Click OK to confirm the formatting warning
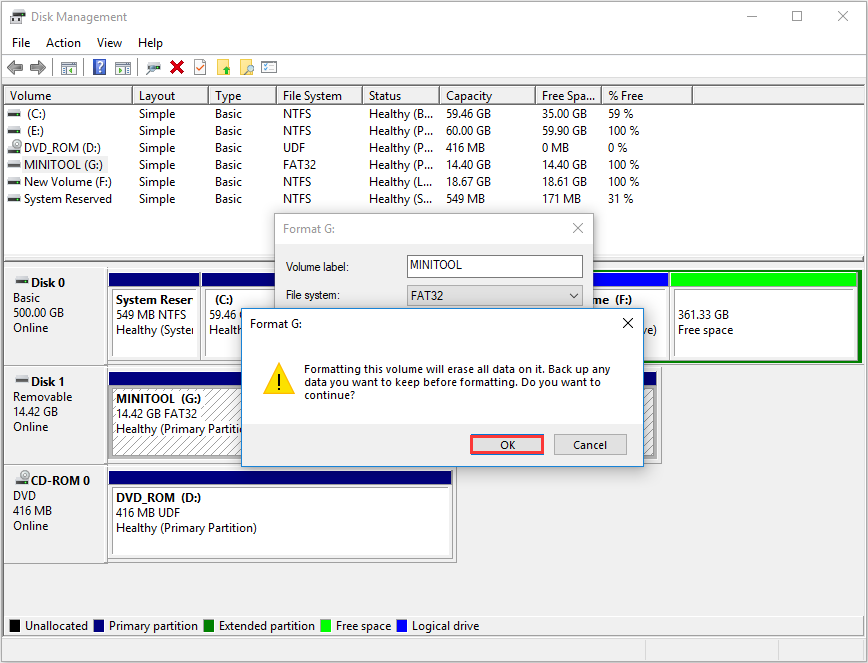868x663 pixels. [x=506, y=444]
